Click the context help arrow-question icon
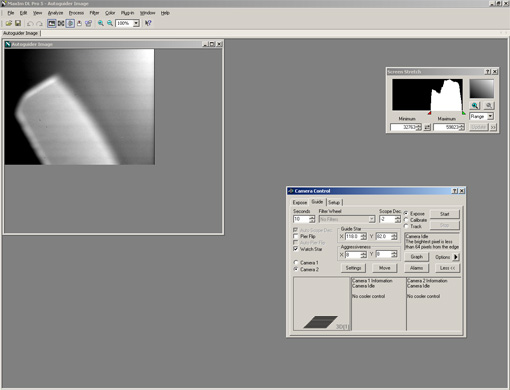Screen dimensions: 510x390 pos(148,23)
